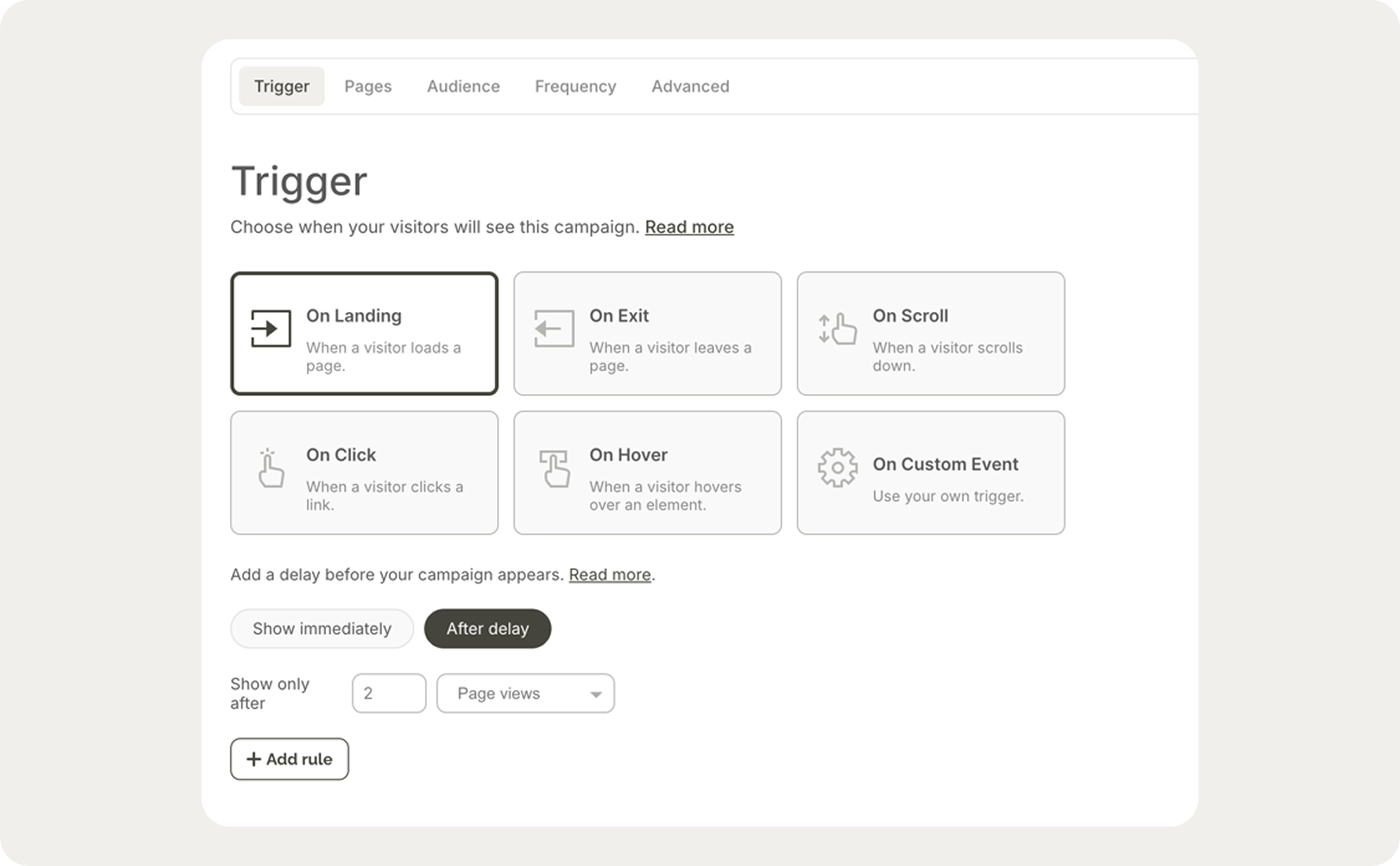Open the Advanced tab

click(x=690, y=86)
